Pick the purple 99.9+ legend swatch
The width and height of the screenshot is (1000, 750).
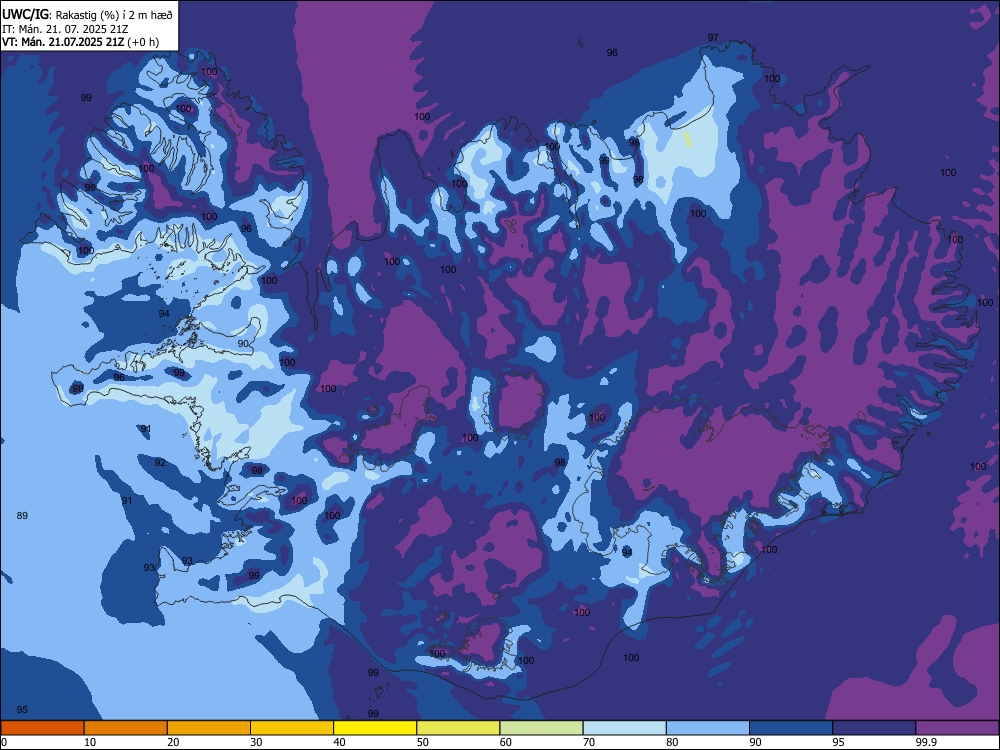click(957, 728)
